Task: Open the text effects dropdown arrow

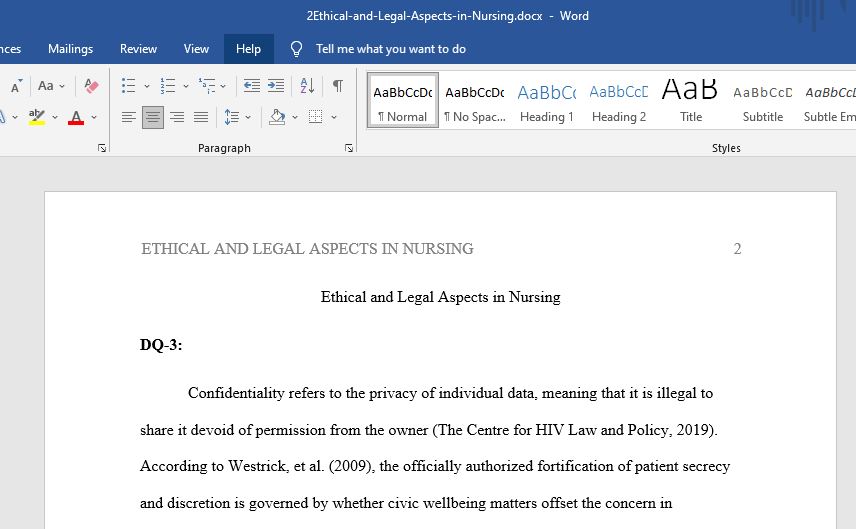Action: coord(15,117)
